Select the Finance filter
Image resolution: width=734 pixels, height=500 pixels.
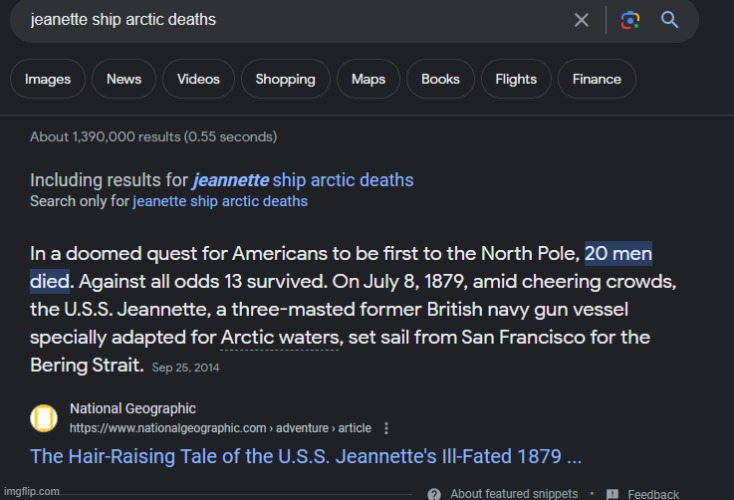pyautogui.click(x=597, y=79)
